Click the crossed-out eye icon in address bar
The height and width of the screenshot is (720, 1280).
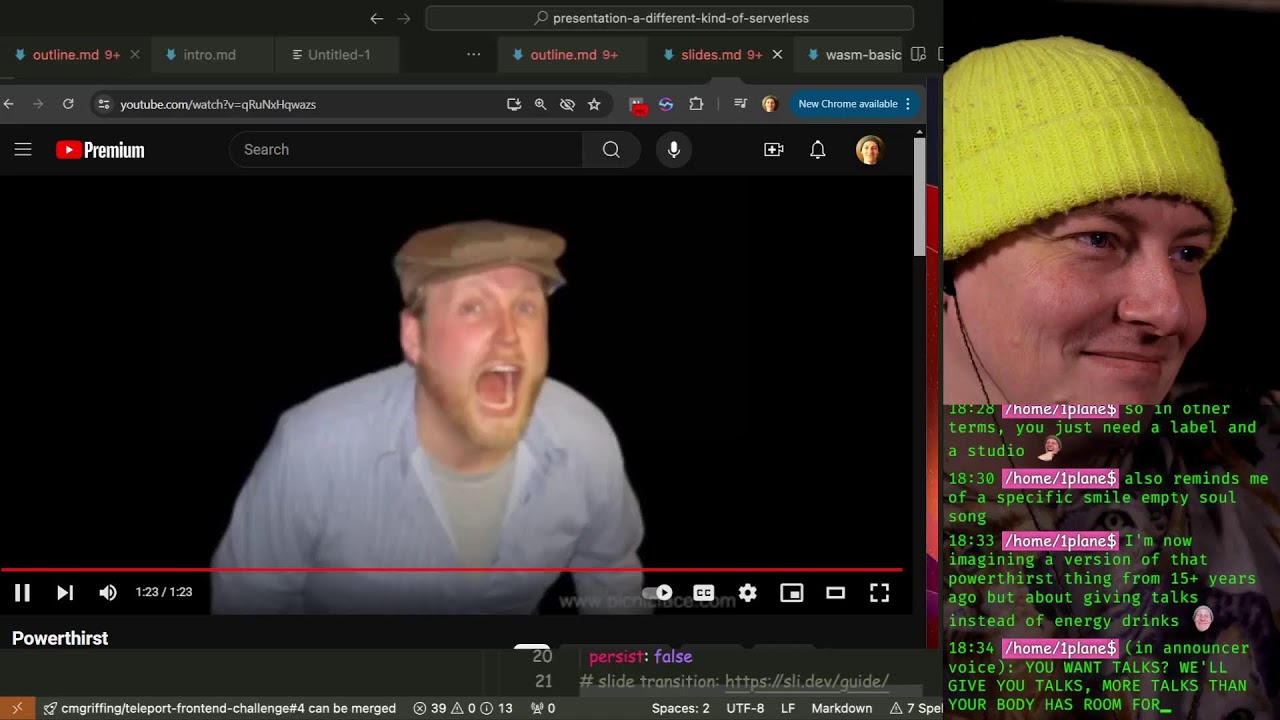click(x=567, y=104)
